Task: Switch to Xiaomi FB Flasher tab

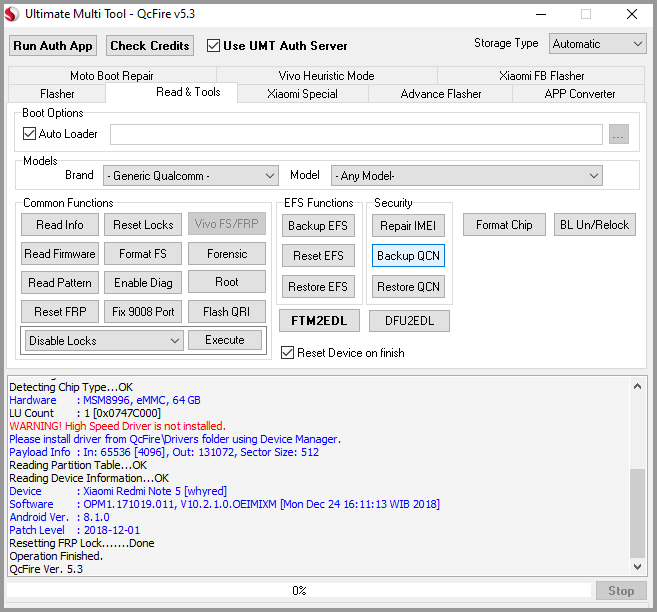Action: point(541,76)
